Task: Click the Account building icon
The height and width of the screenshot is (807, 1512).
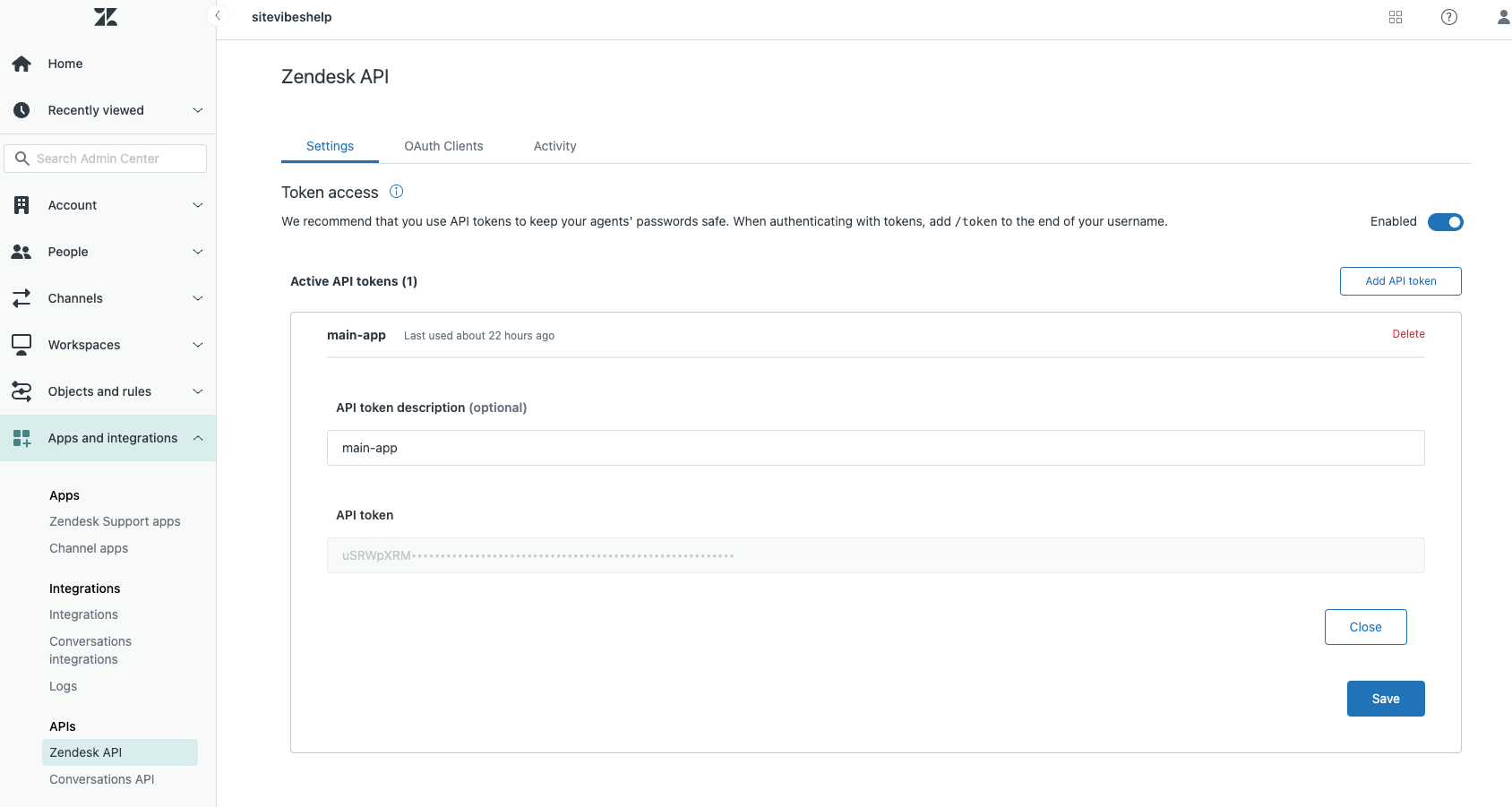Action: pyautogui.click(x=21, y=205)
